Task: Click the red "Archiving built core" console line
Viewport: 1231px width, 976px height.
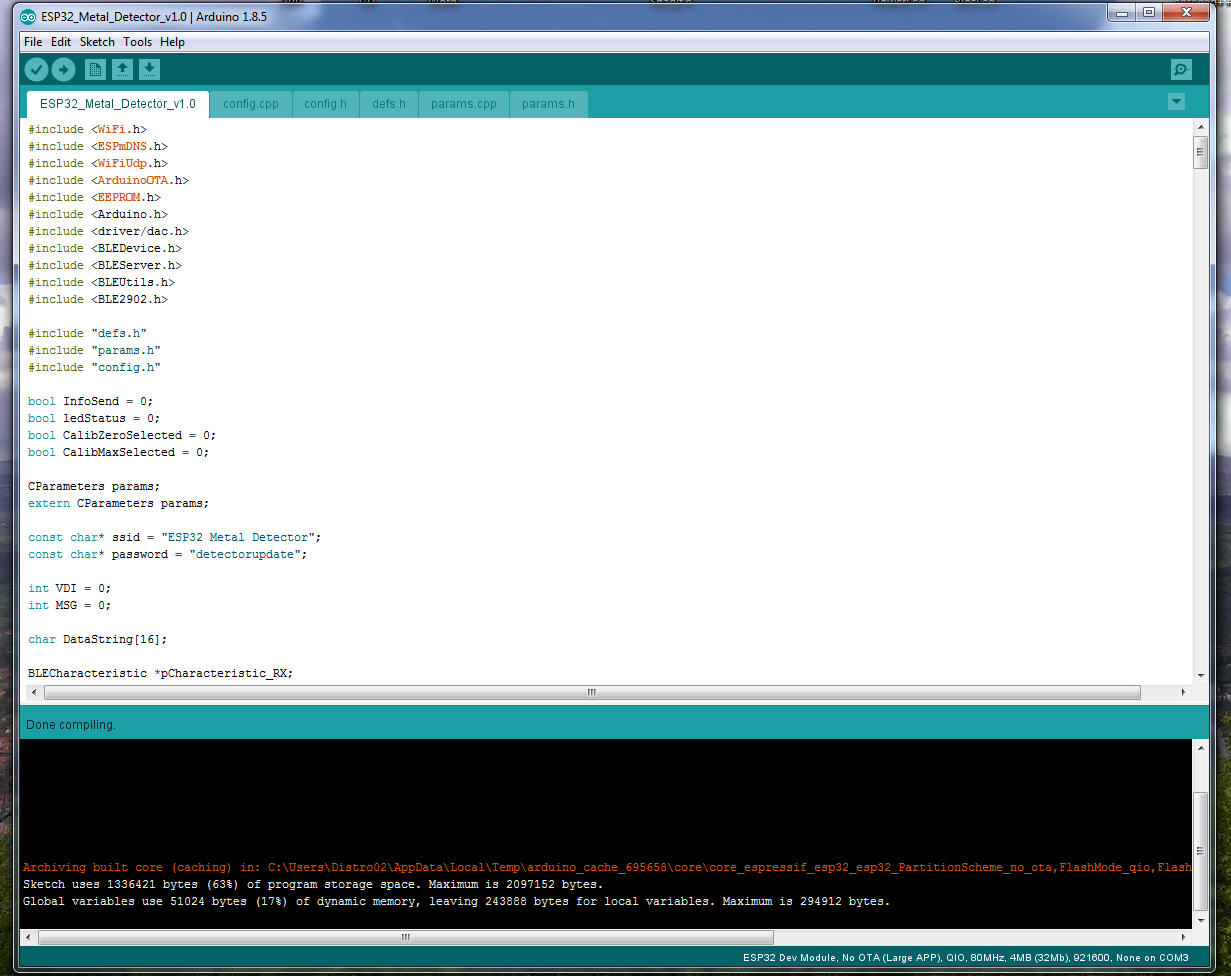Action: point(607,867)
